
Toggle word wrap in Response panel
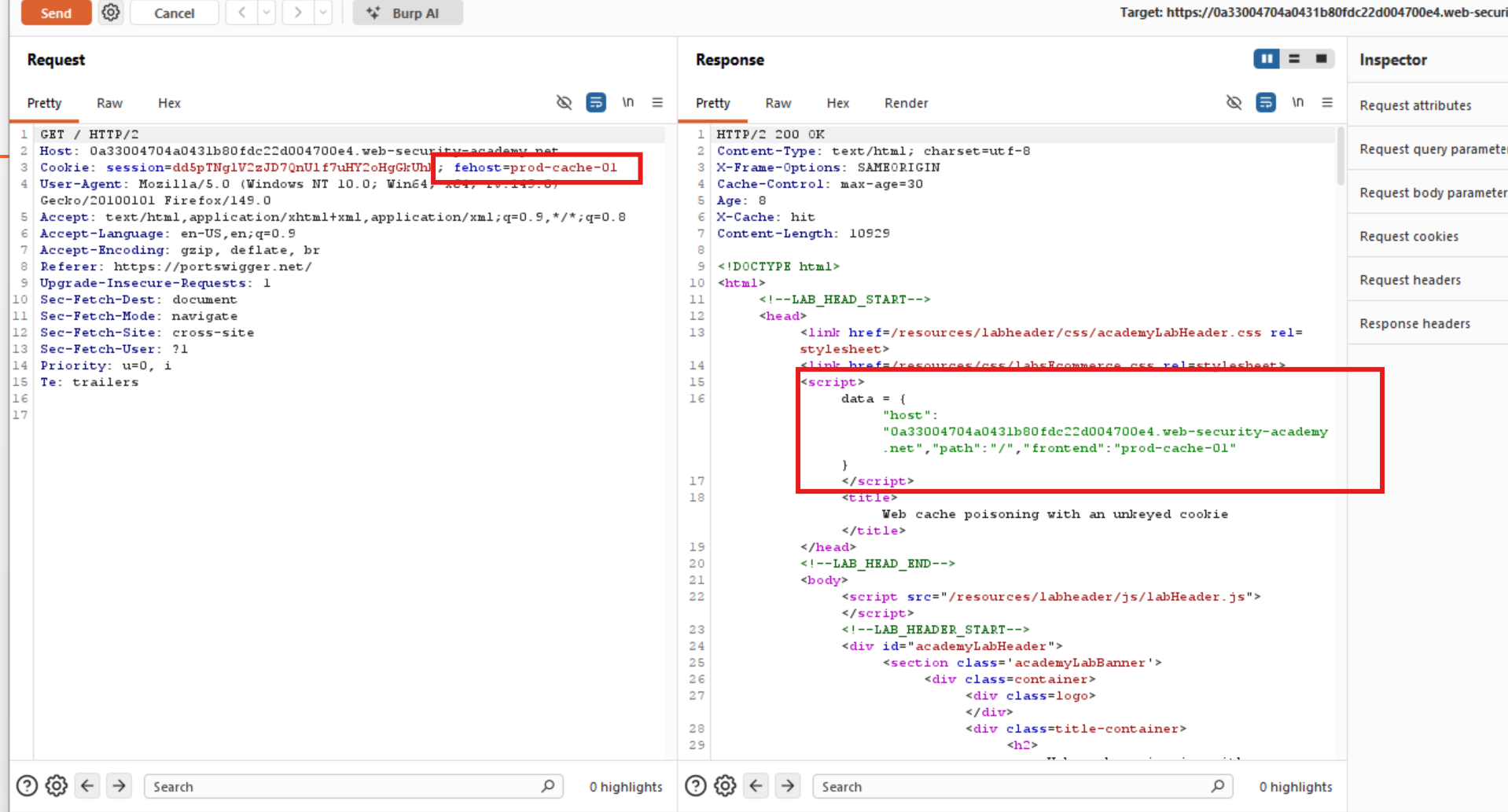point(1266,102)
